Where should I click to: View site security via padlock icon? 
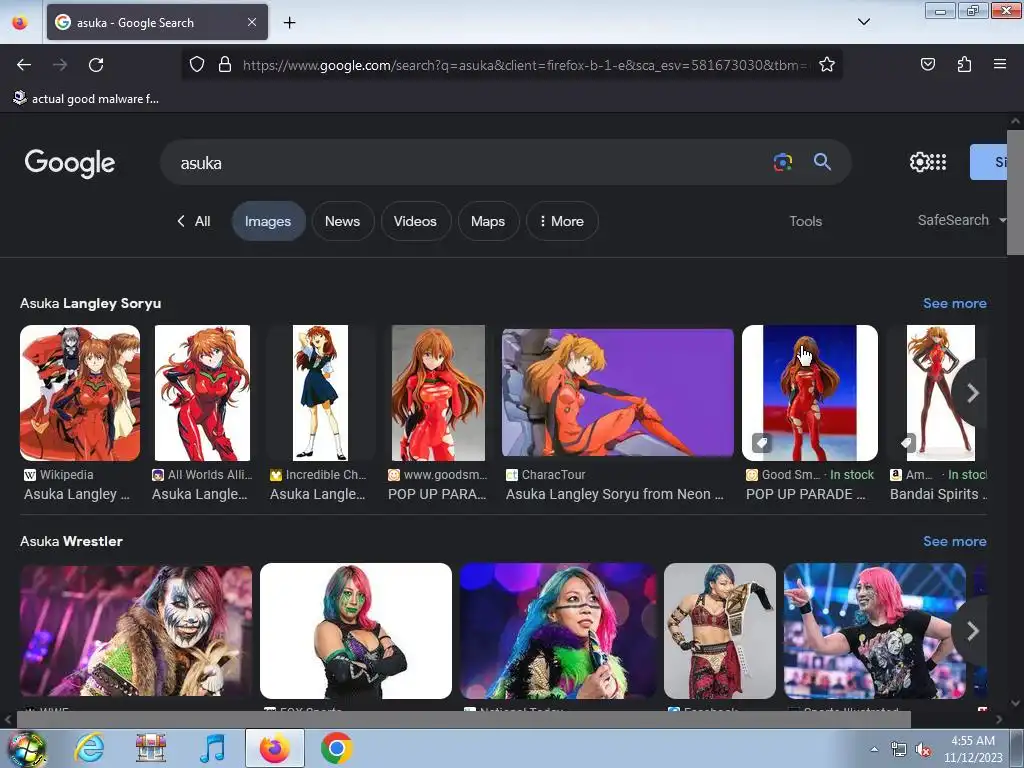click(225, 64)
